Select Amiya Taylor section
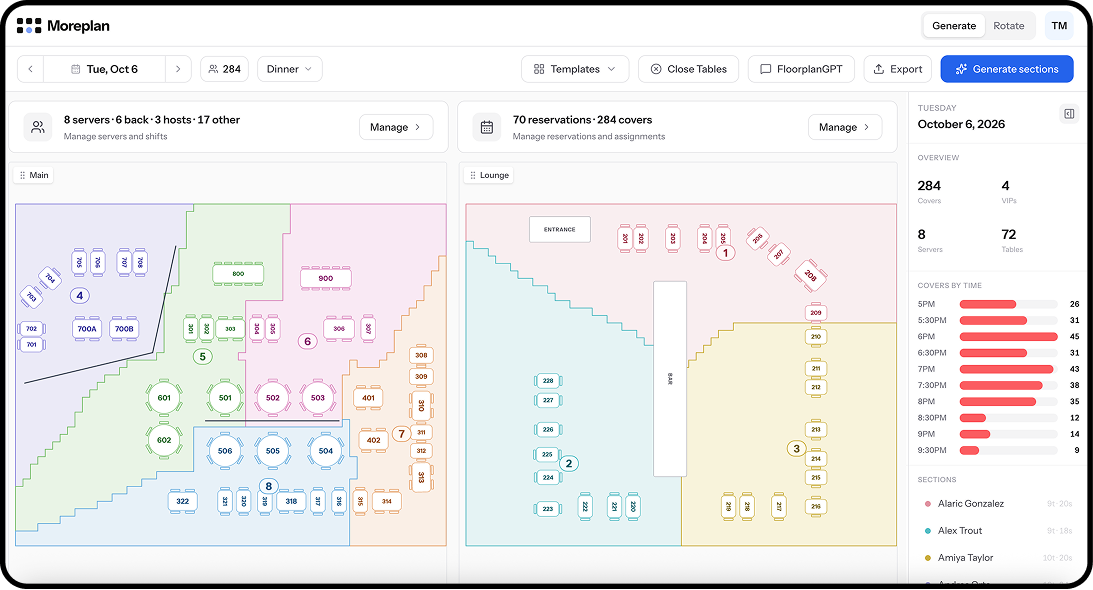This screenshot has height=590, width=1093. [998, 558]
